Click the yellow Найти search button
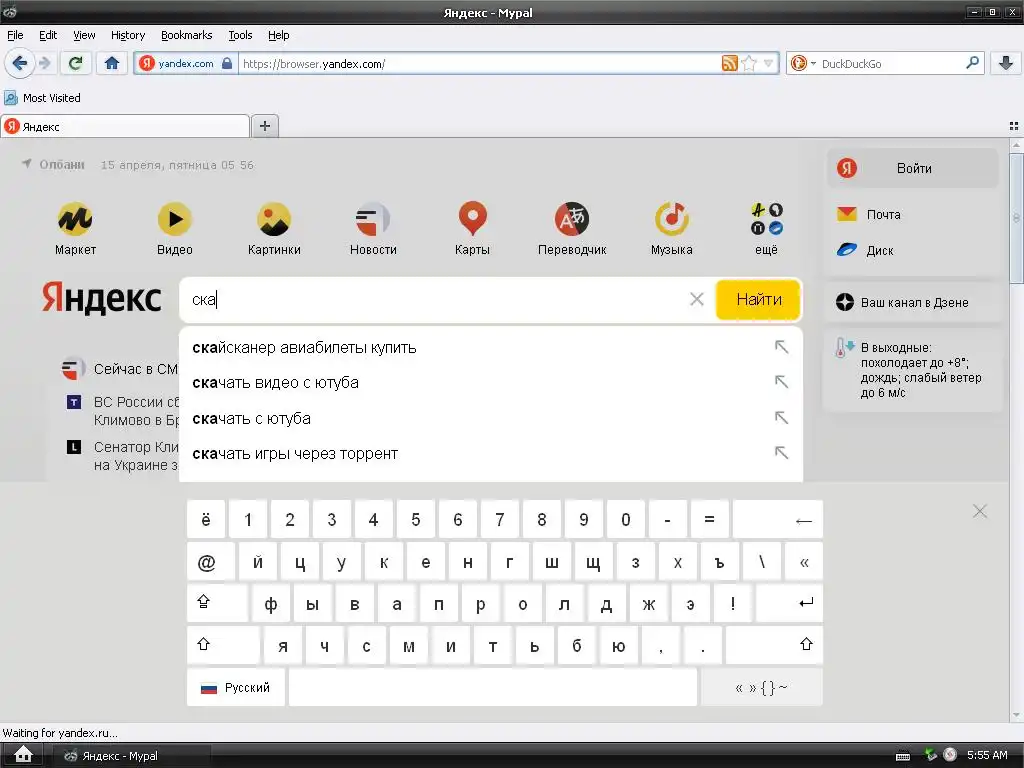The width and height of the screenshot is (1024, 768). pos(759,299)
